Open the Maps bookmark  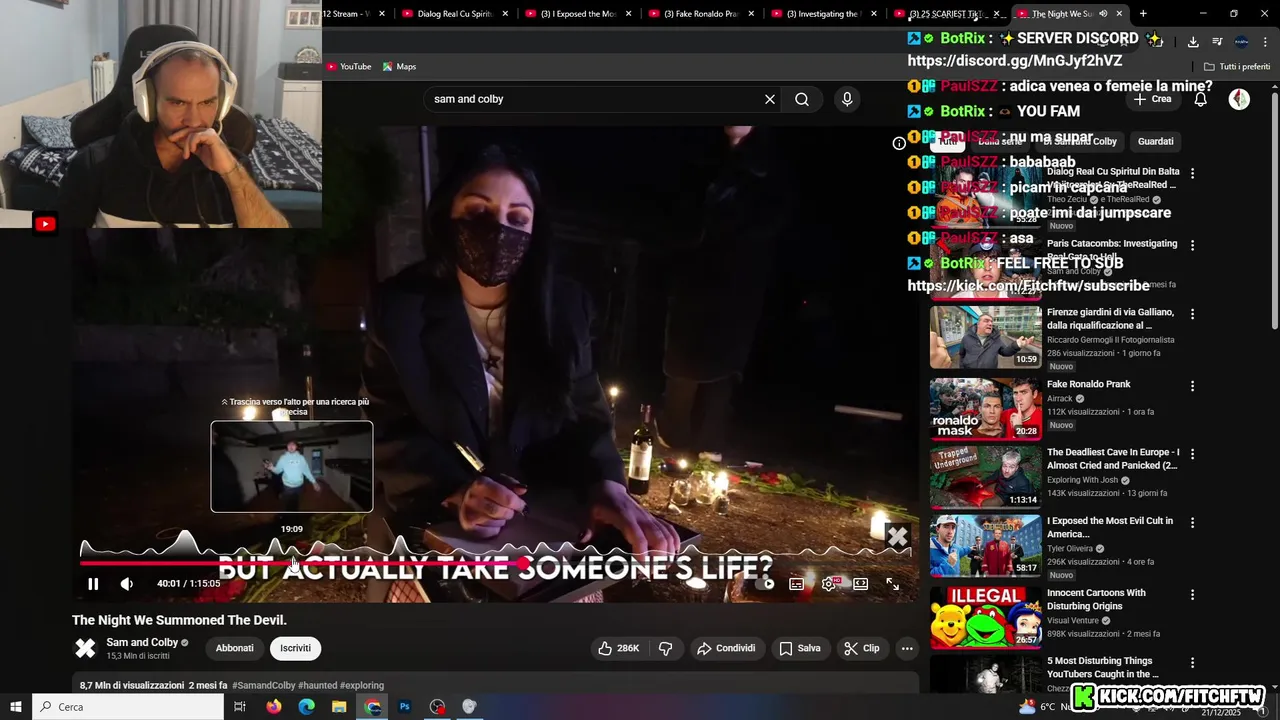coord(399,66)
